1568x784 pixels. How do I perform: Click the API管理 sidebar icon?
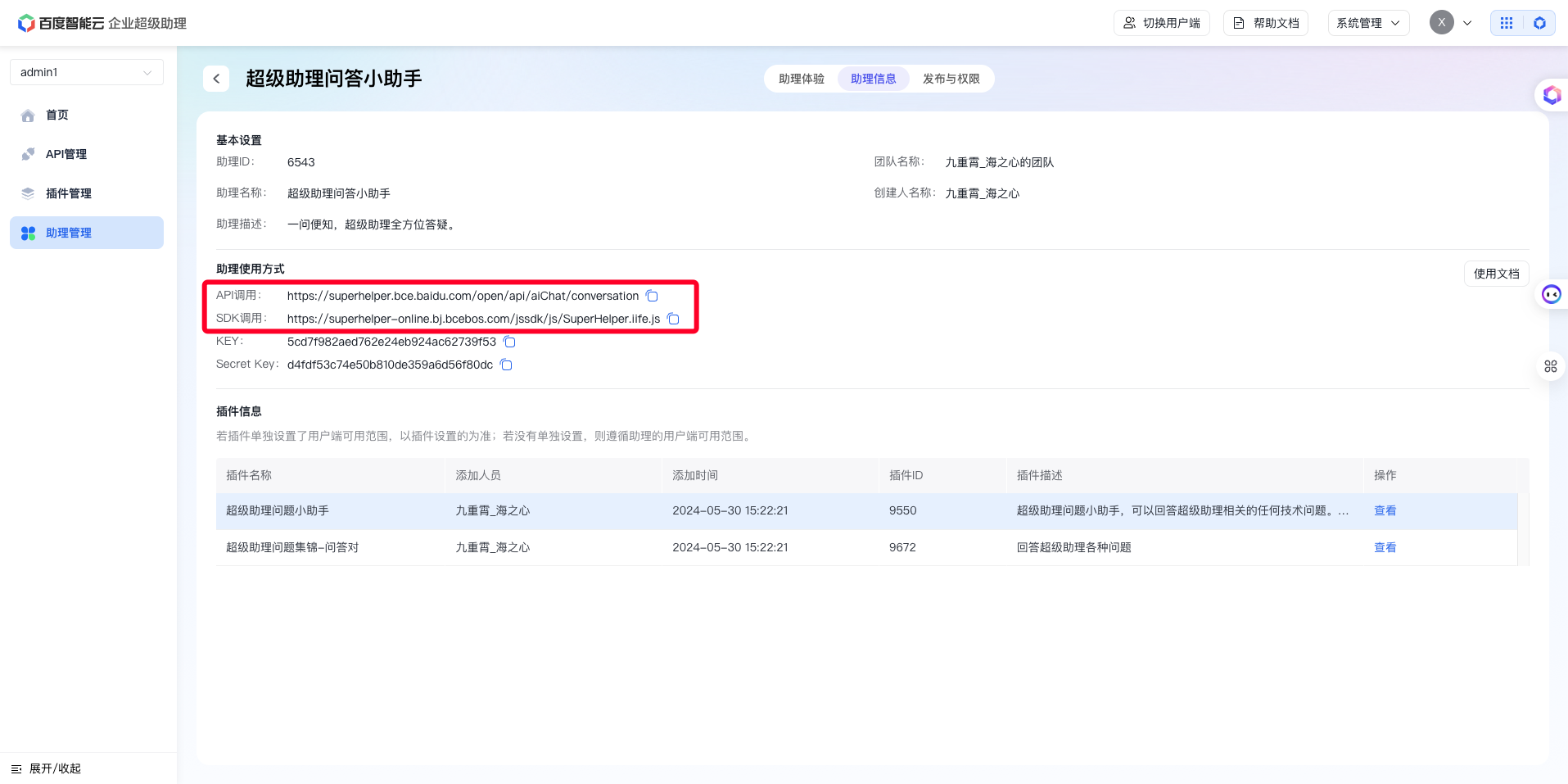(28, 154)
